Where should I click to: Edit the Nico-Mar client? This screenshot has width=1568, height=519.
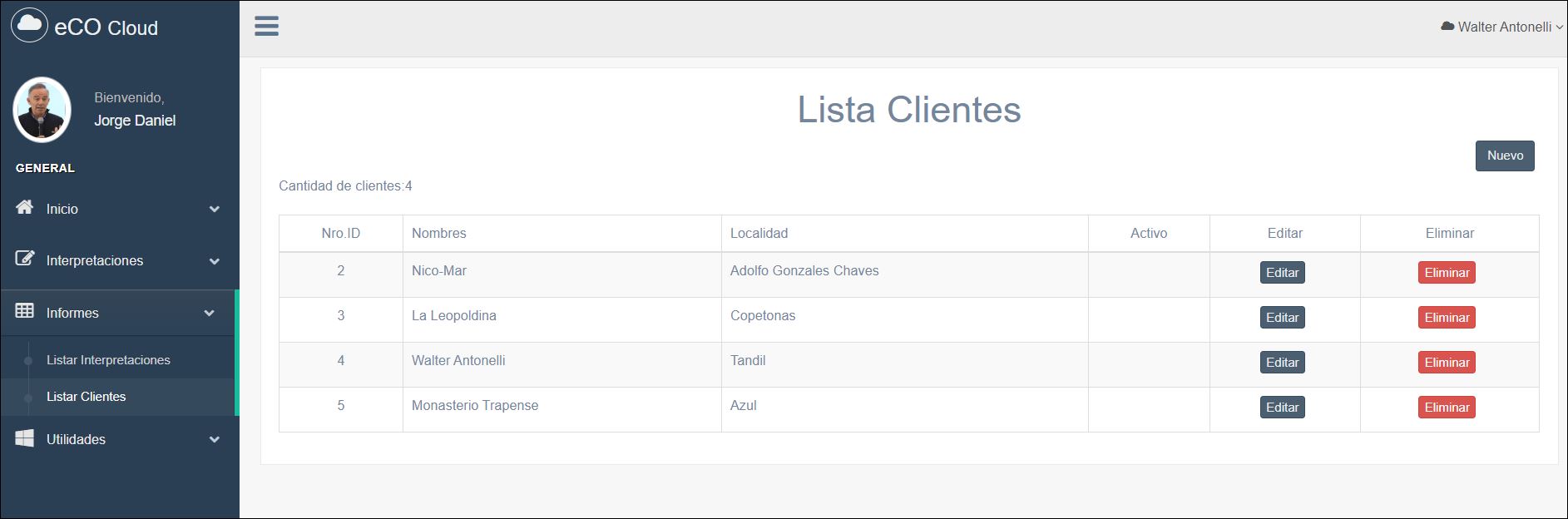click(1282, 273)
